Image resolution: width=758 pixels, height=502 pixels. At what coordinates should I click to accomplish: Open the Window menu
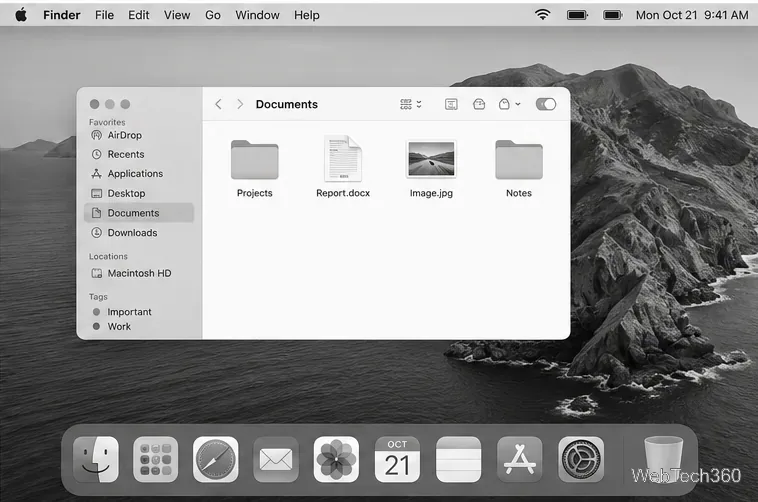(257, 15)
